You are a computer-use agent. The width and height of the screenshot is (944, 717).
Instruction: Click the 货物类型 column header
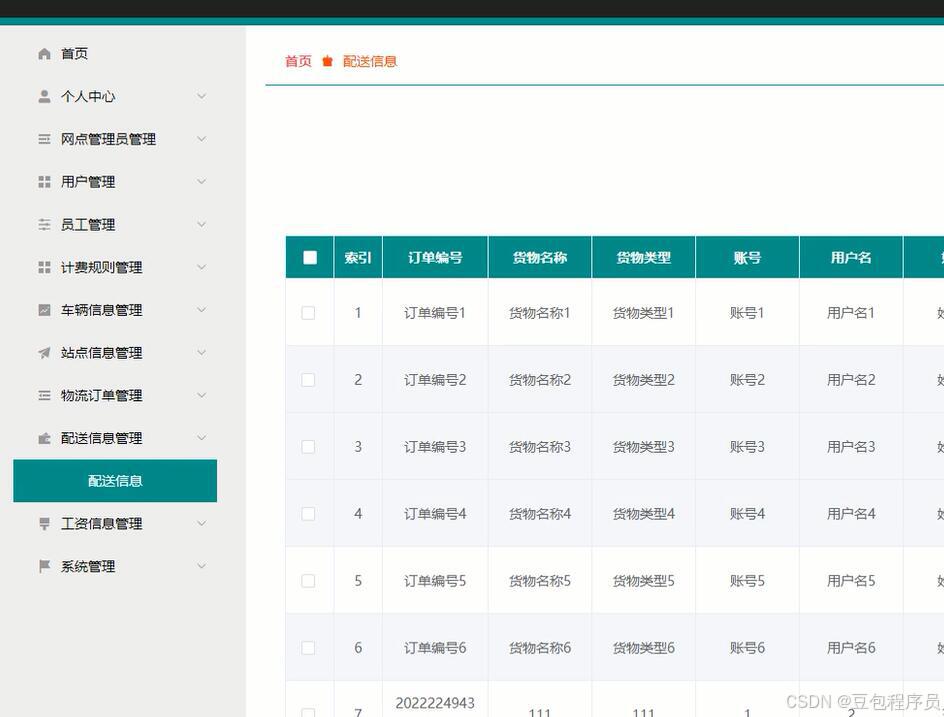[x=644, y=258]
